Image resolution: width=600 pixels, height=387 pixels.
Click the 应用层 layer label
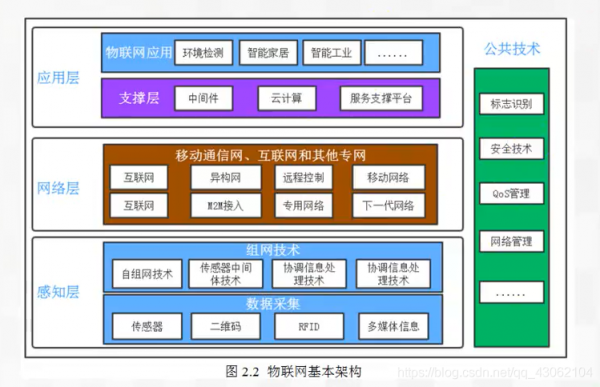click(58, 78)
